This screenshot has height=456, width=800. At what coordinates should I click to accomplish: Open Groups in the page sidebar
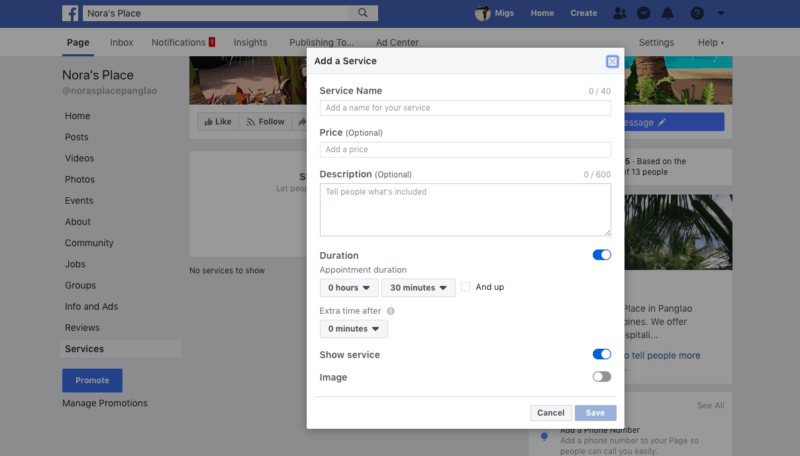tap(80, 285)
